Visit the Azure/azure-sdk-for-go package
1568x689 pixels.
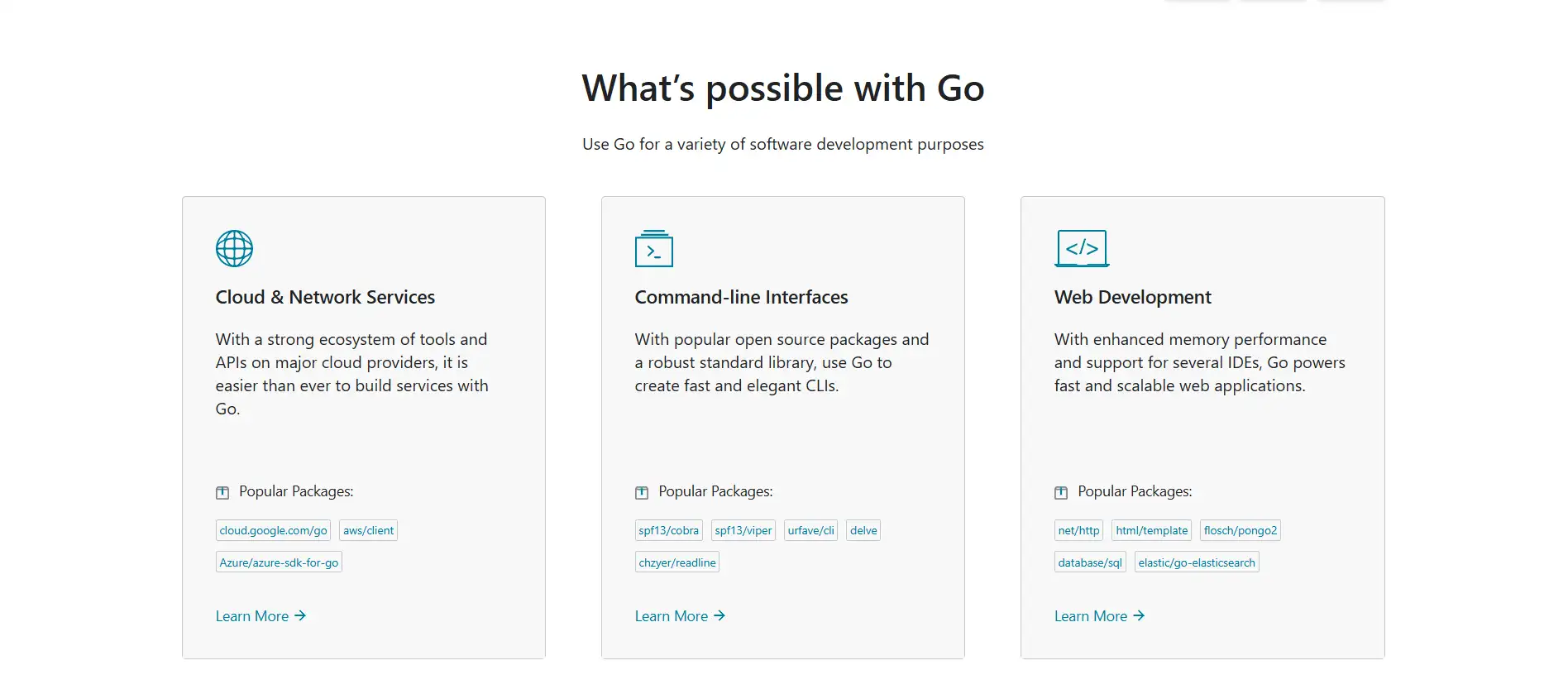pyautogui.click(x=279, y=562)
